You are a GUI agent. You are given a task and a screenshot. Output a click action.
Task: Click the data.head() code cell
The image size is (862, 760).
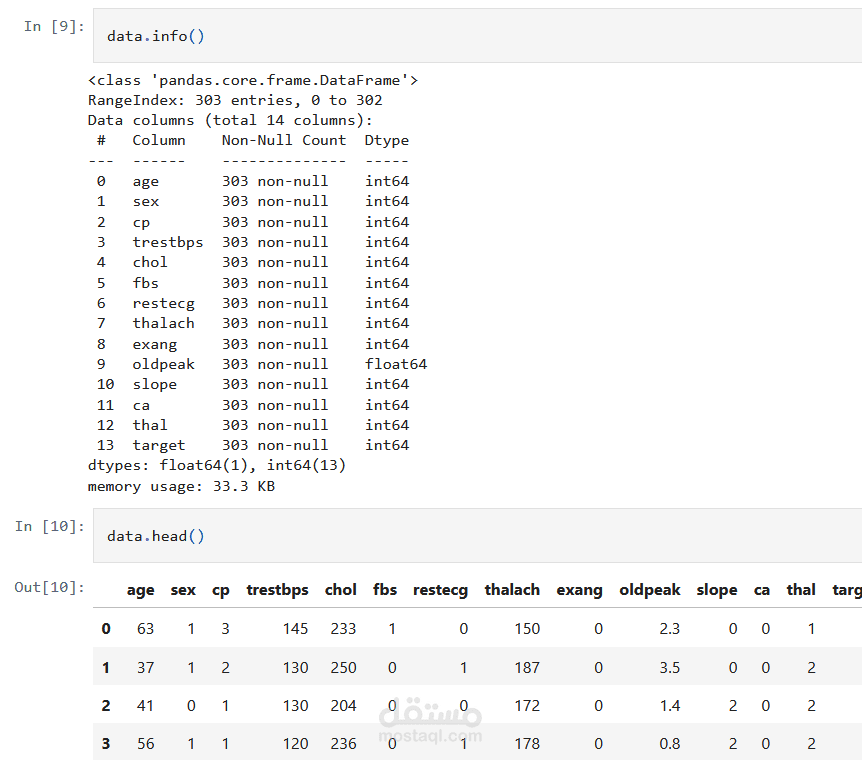click(x=477, y=536)
